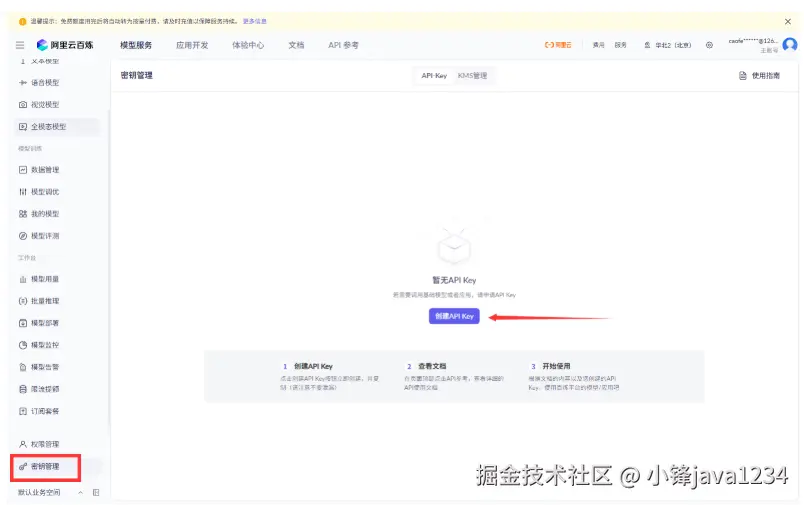
Task: Open 模型监控 in the sidebar
Action: [x=39, y=345]
